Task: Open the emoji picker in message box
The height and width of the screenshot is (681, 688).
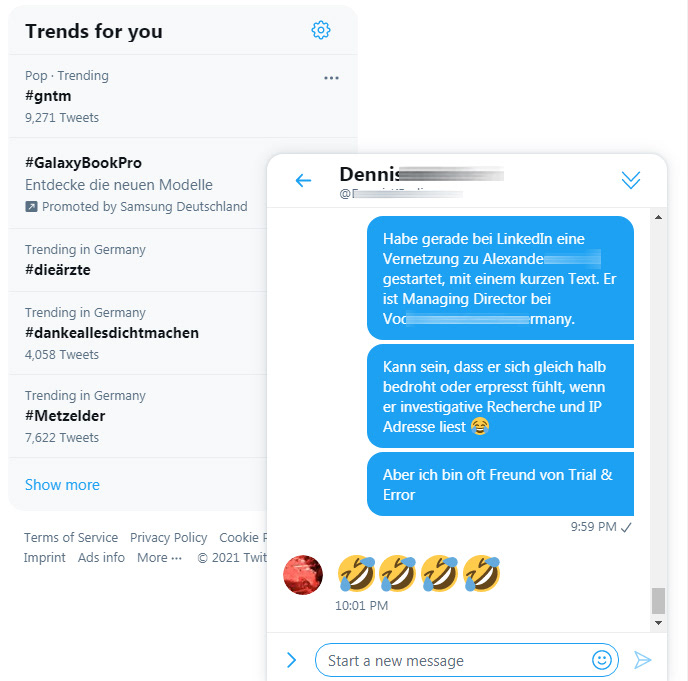Action: tap(602, 659)
